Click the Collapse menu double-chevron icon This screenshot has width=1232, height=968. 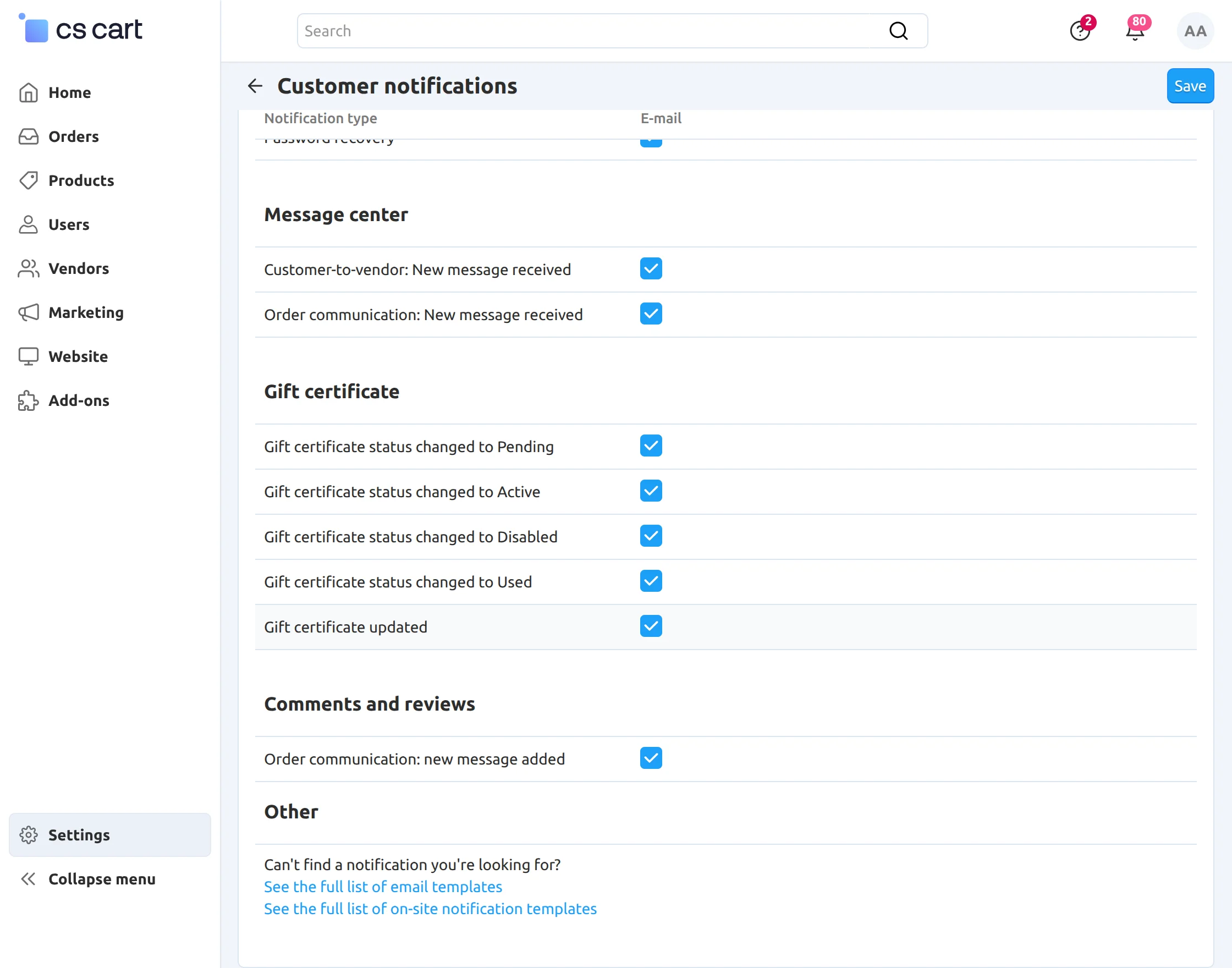(x=29, y=879)
